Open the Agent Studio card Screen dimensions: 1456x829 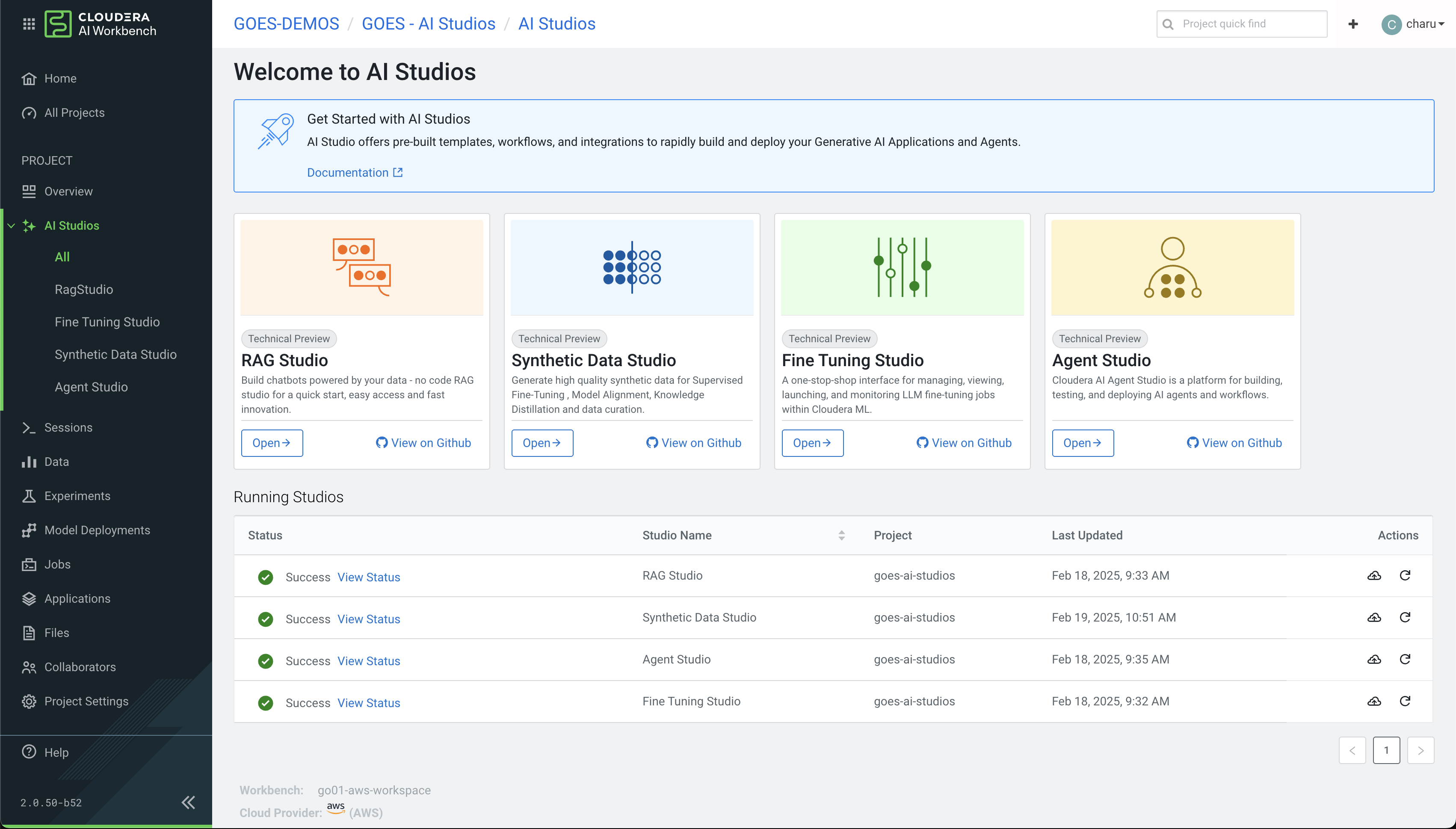point(1082,443)
